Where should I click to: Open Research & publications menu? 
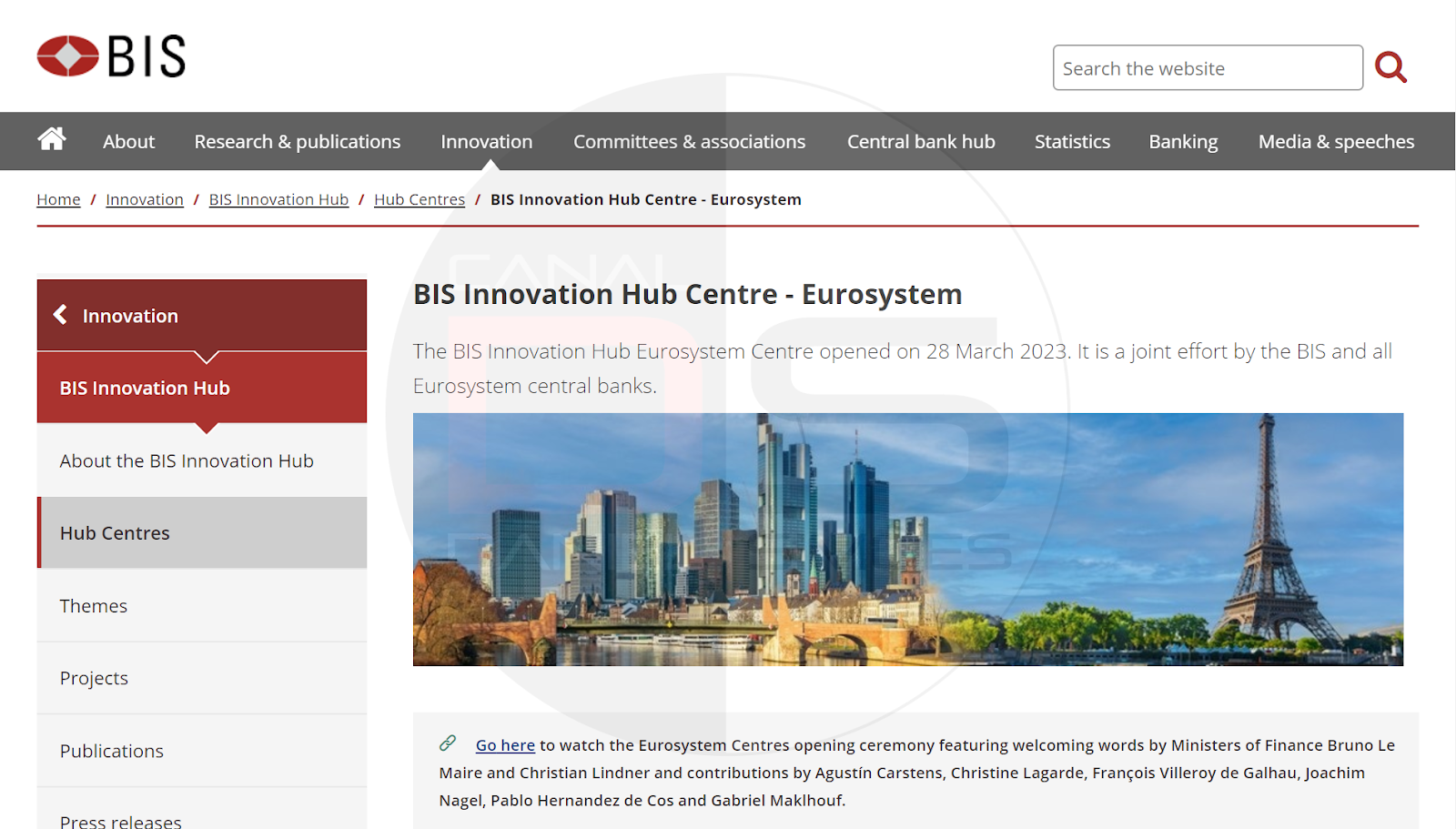point(298,142)
